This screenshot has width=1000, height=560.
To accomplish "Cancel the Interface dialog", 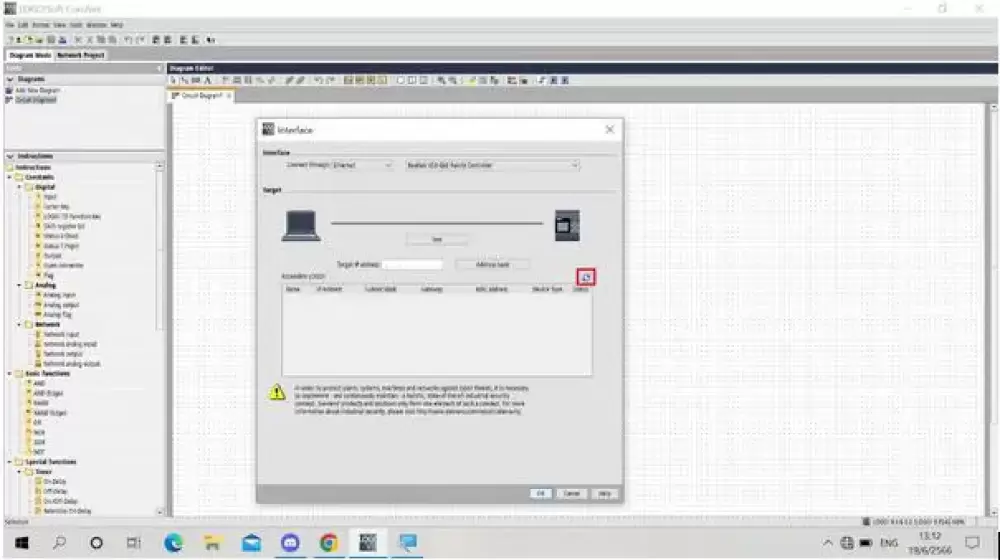I will 571,494.
